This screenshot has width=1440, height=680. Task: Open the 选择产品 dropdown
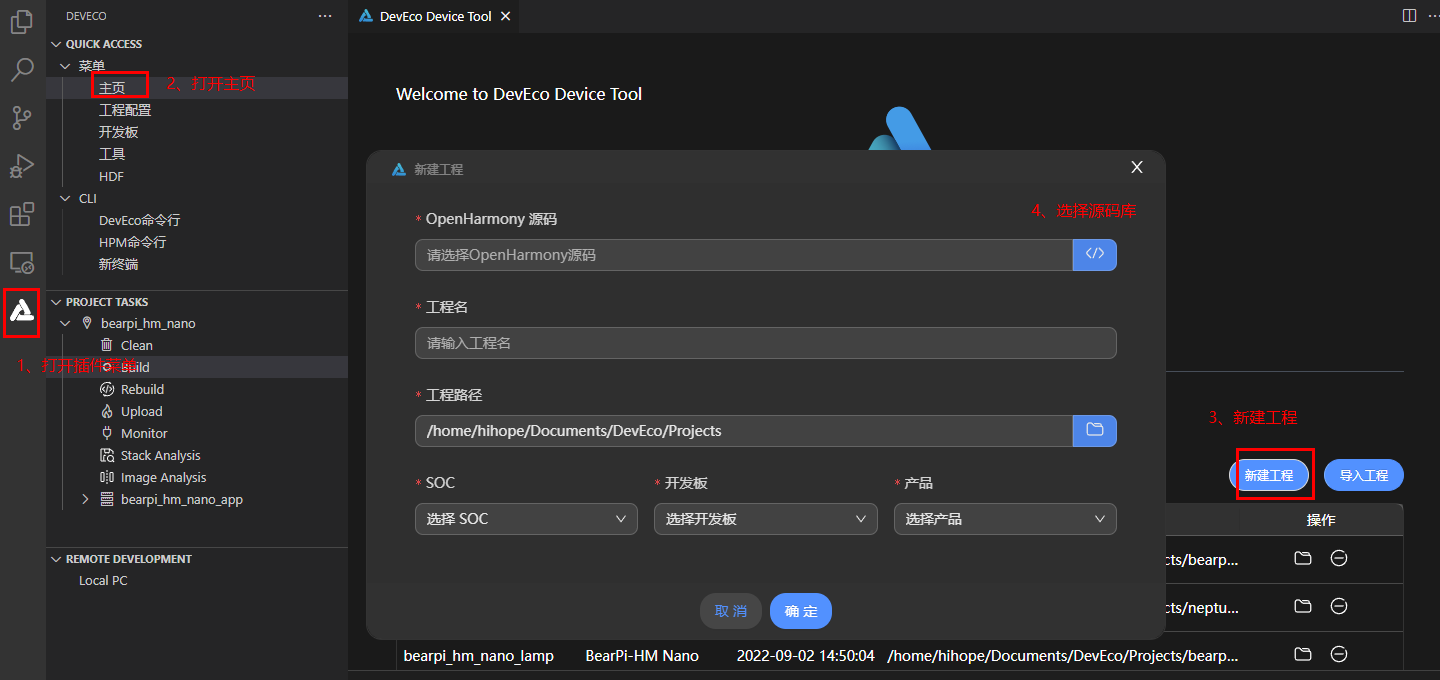[x=1005, y=519]
